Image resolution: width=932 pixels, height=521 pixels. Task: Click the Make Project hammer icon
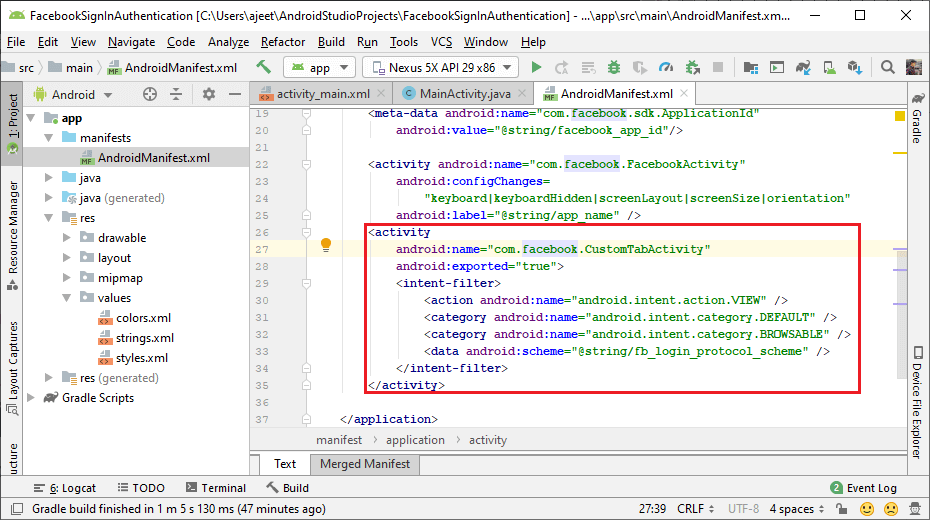pyautogui.click(x=263, y=67)
